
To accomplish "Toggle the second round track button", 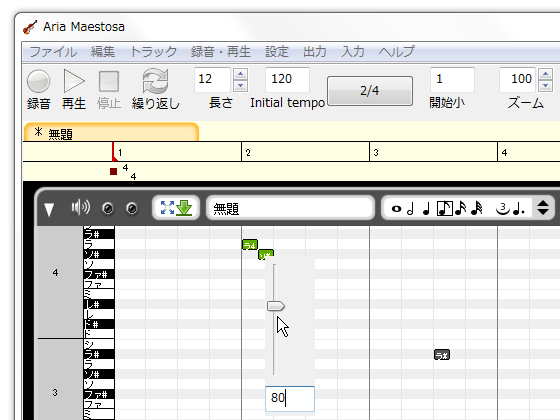I will (132, 208).
